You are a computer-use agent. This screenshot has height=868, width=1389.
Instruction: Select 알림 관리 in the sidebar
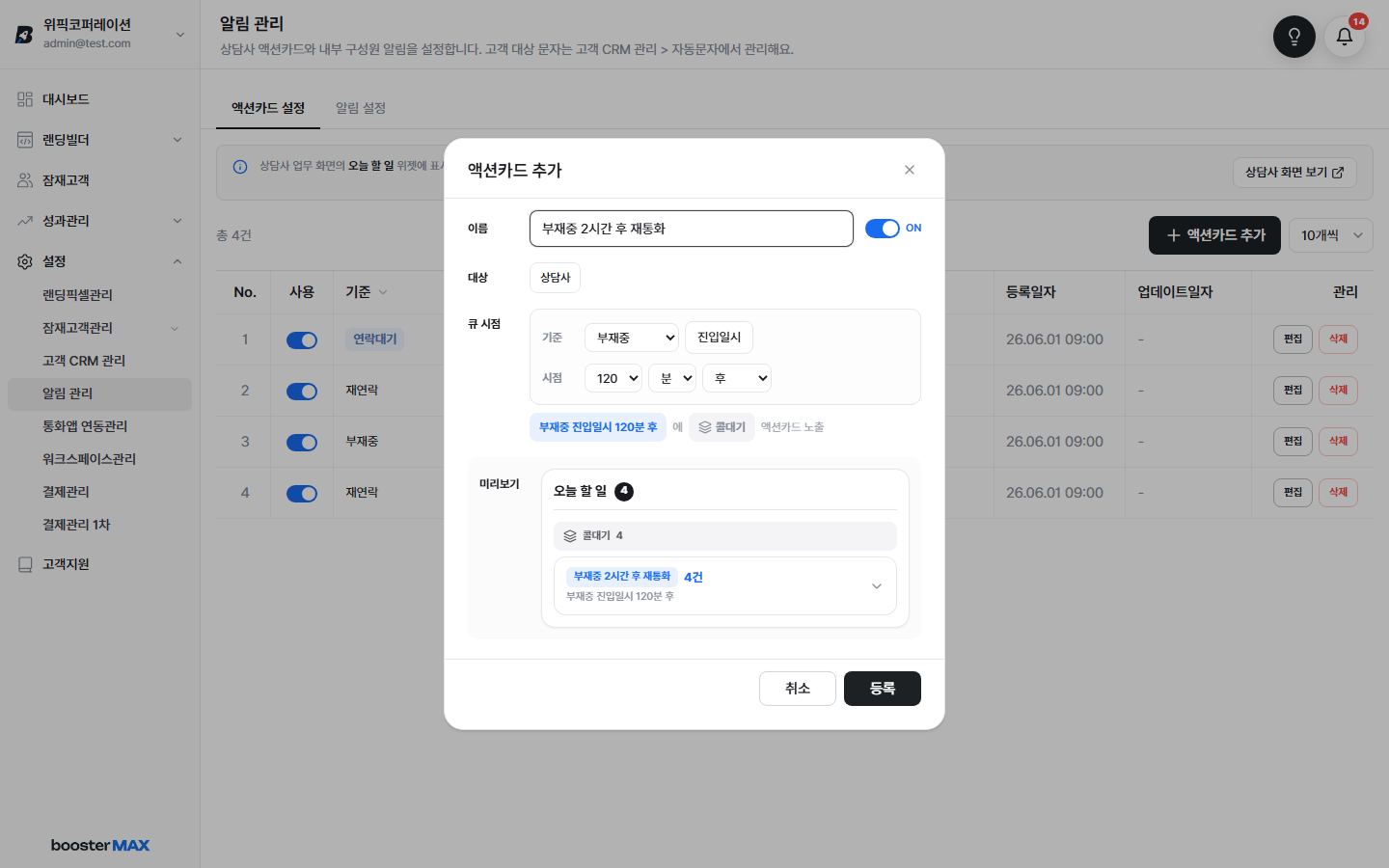coord(100,393)
